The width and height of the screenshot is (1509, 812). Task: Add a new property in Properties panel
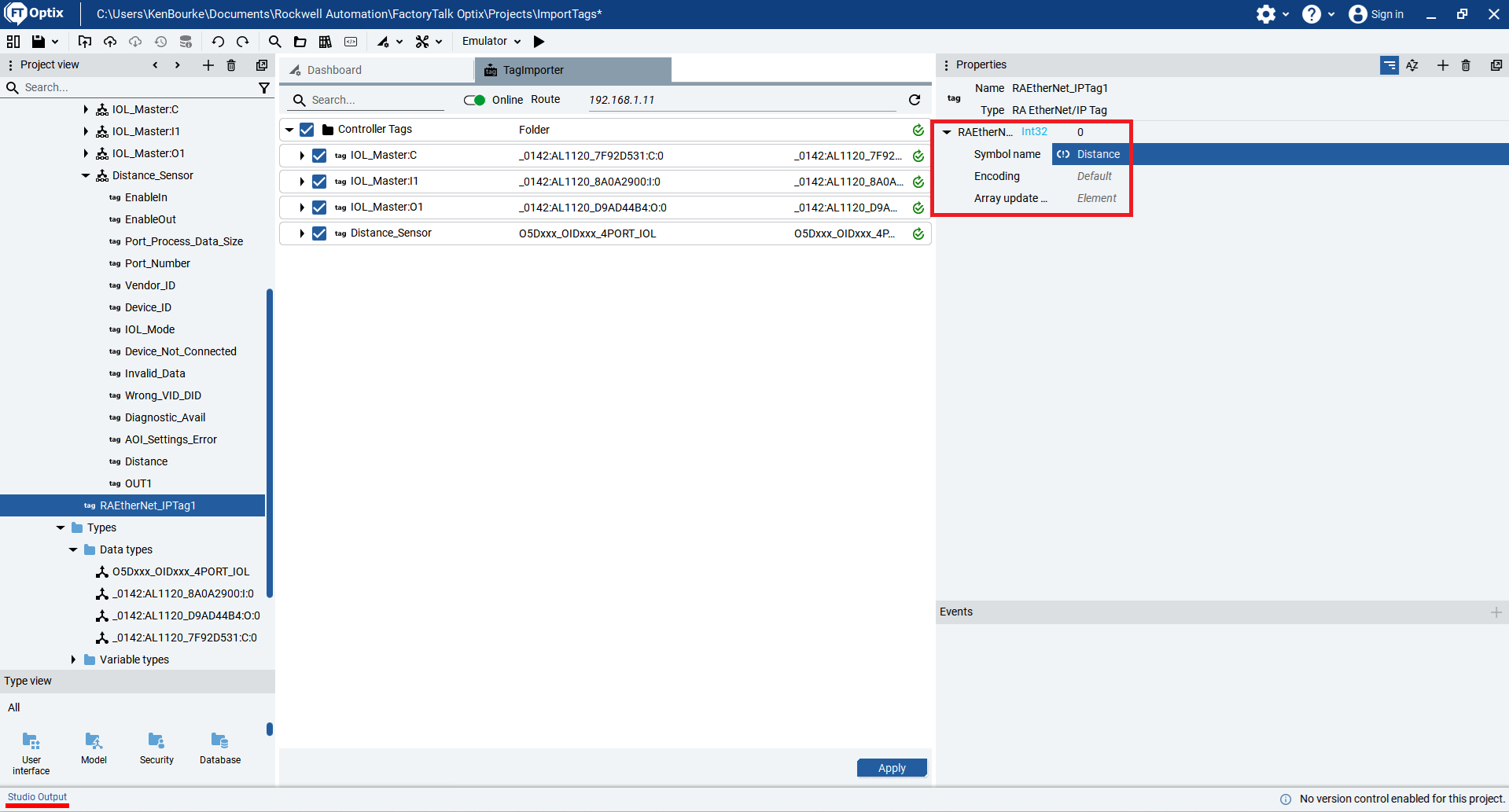(1443, 65)
